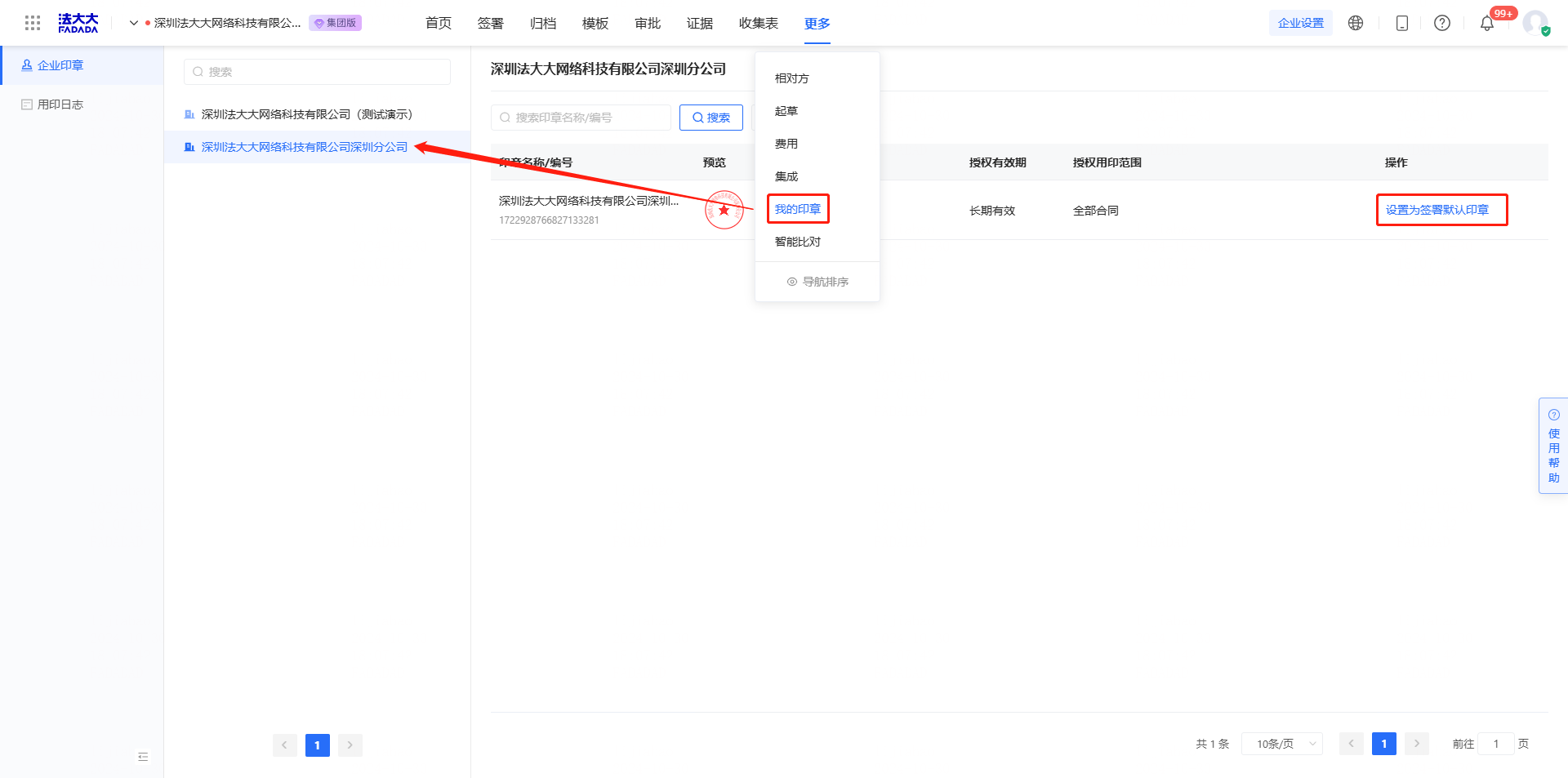Click the seal name 深圳法大大网络科技有限公司深圳...
1568x778 pixels.
(589, 201)
